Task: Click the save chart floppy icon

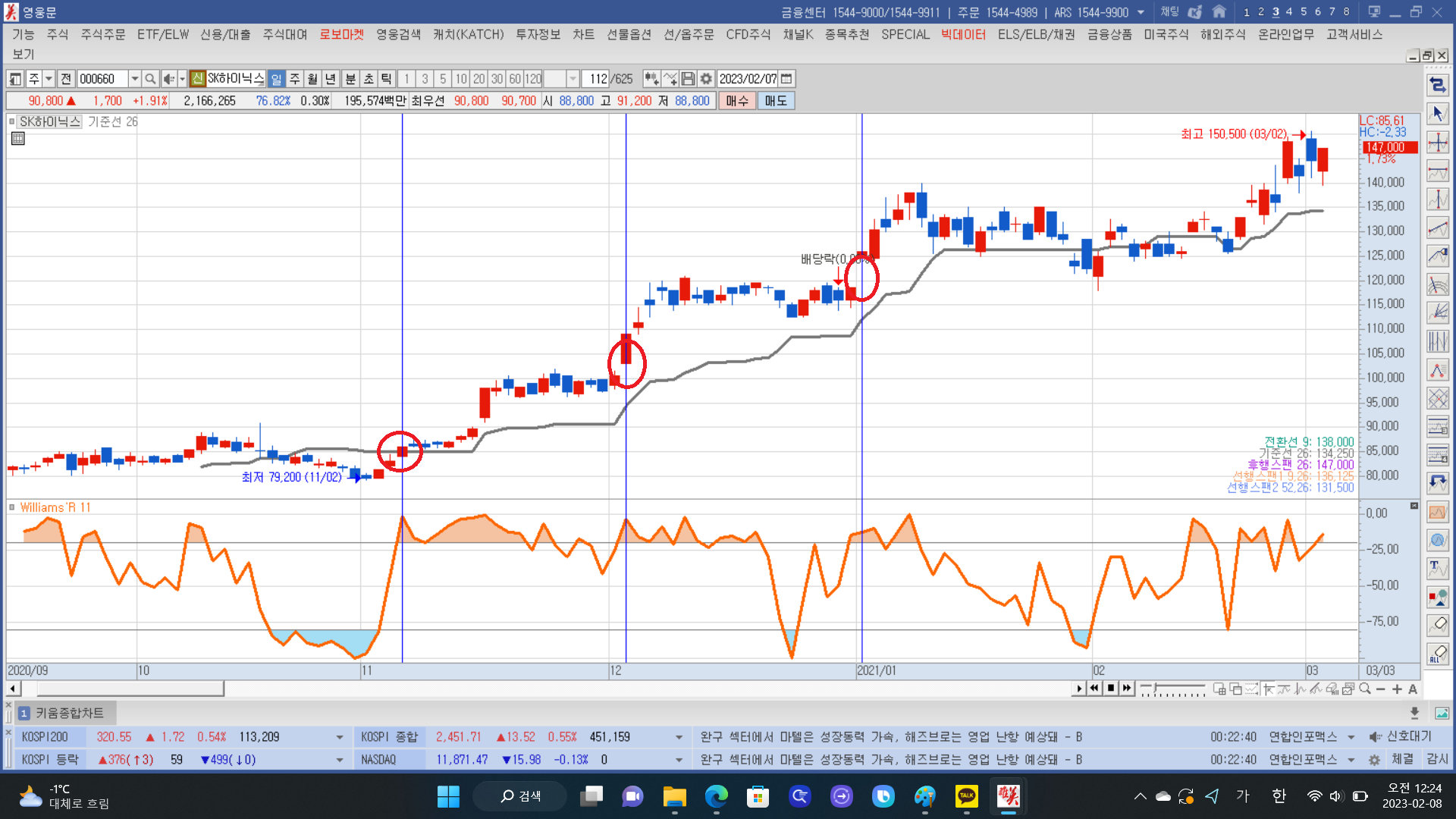Action: point(688,79)
